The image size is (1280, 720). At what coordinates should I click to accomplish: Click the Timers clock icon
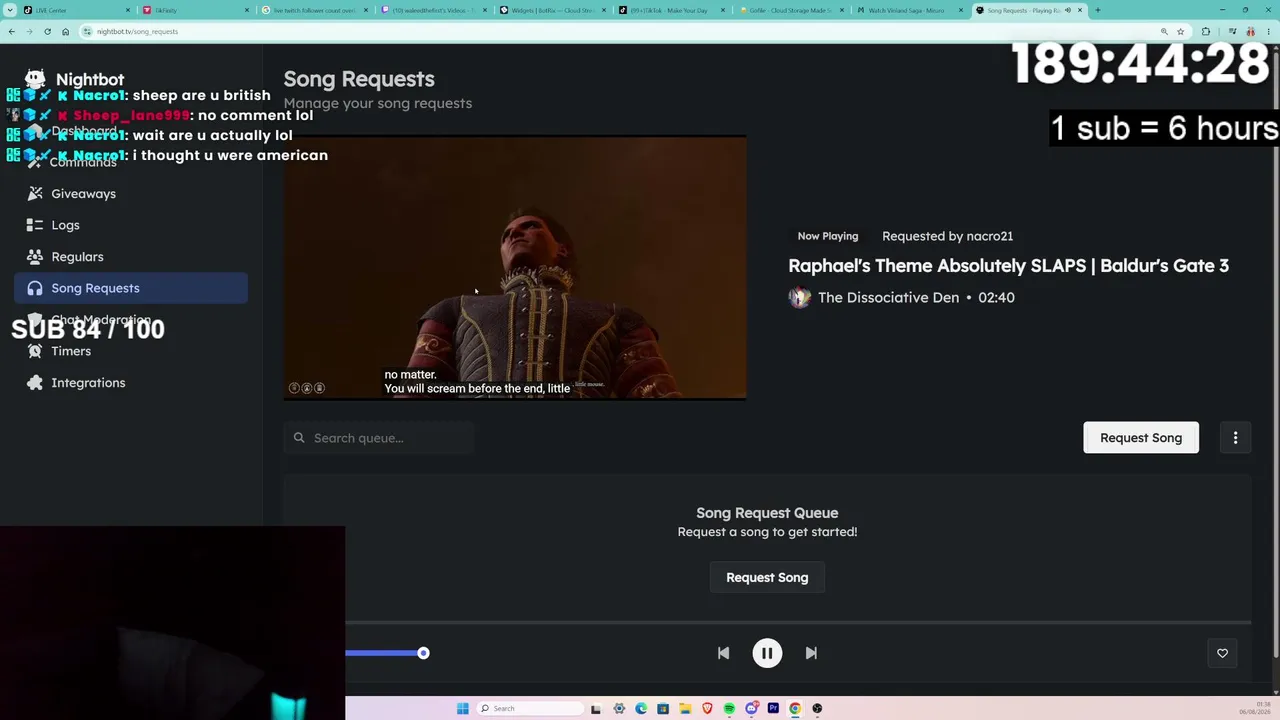[x=35, y=351]
